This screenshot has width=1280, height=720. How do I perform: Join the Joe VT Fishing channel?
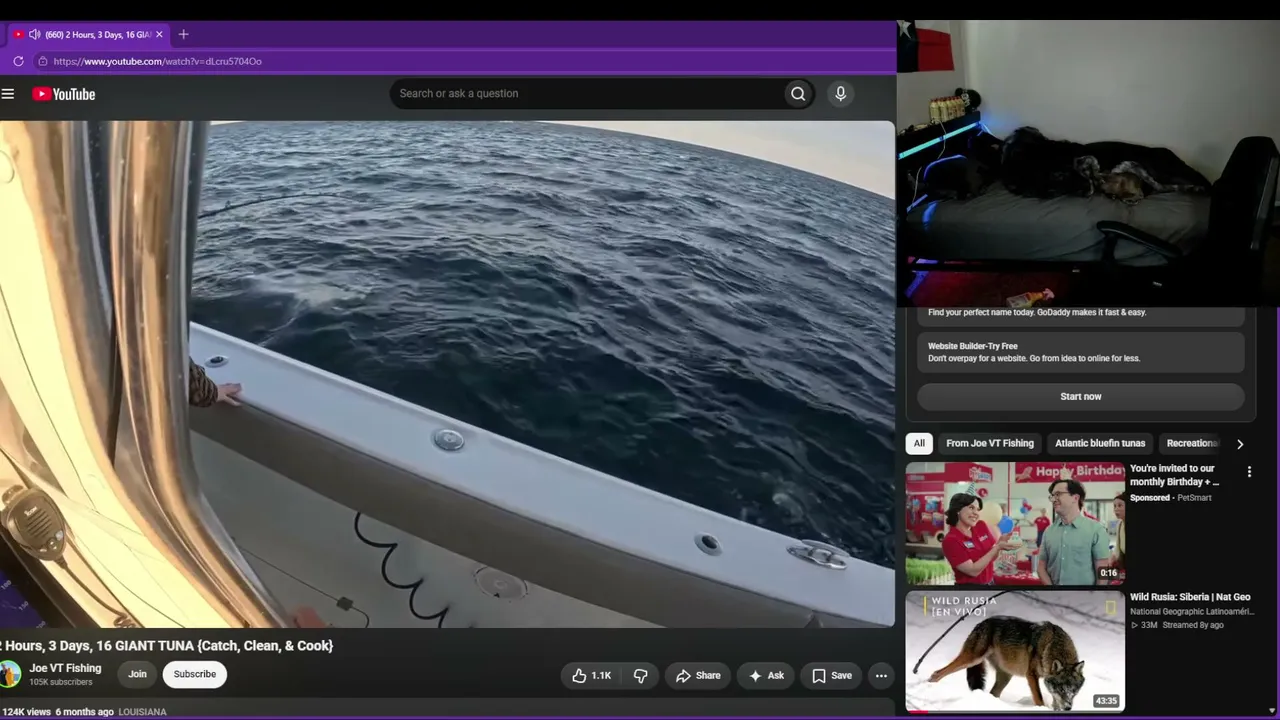pos(137,674)
